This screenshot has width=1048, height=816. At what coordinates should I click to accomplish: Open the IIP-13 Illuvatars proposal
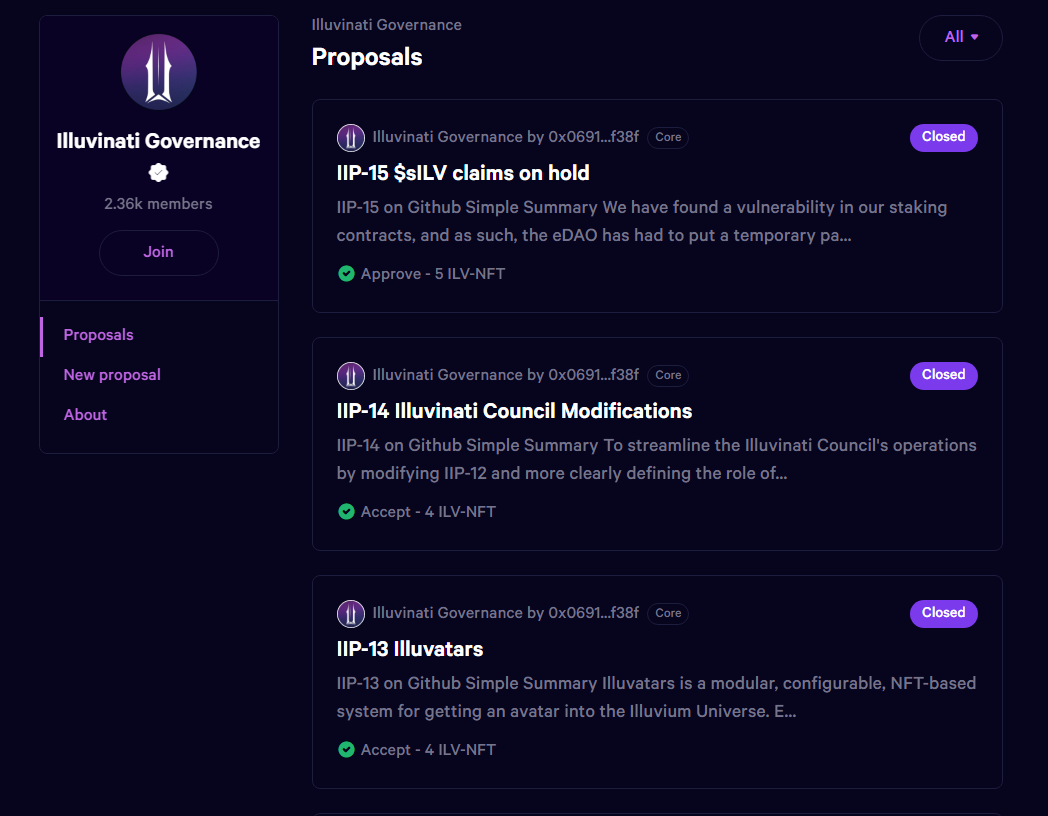(410, 649)
